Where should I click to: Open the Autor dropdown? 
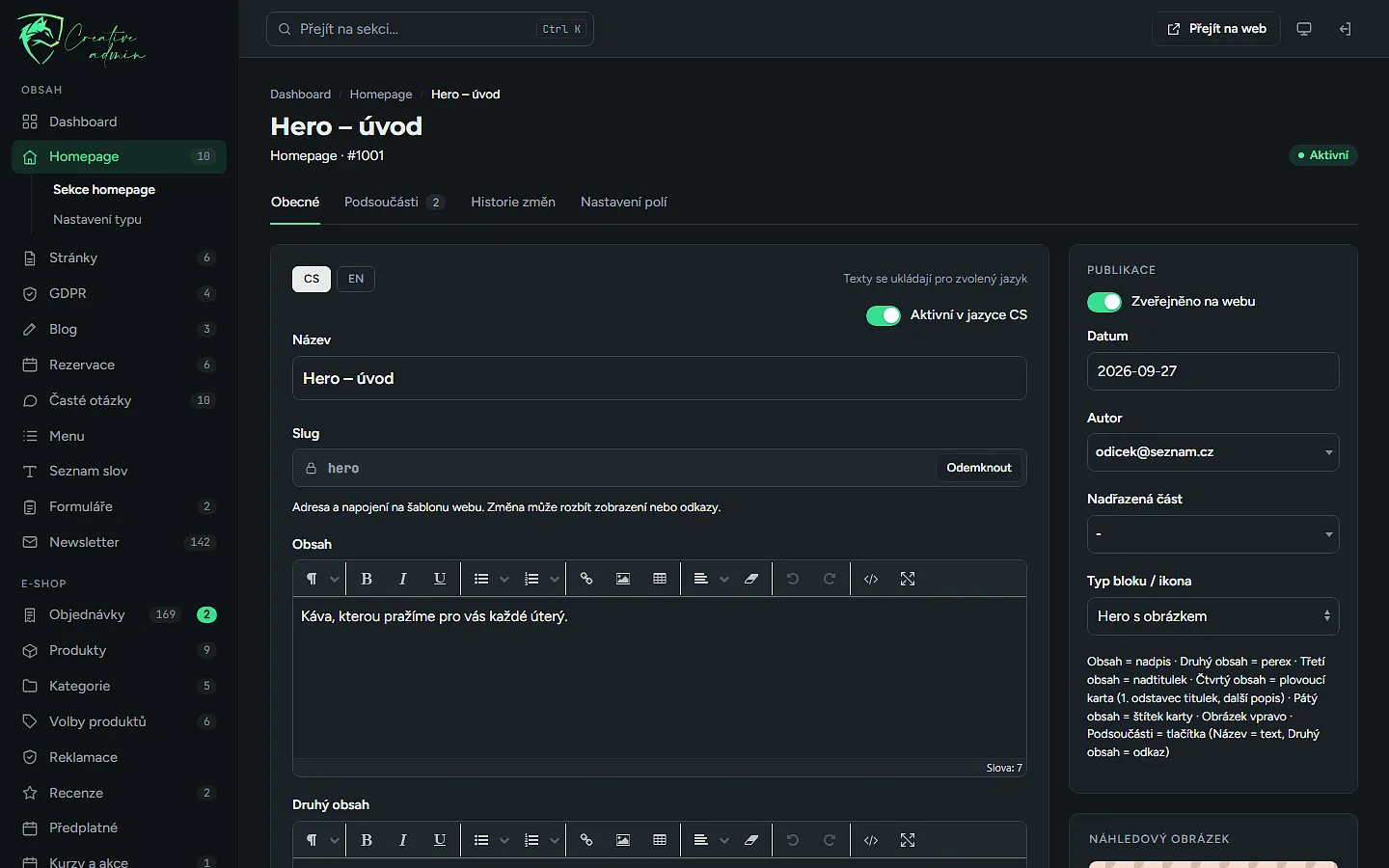pos(1212,452)
